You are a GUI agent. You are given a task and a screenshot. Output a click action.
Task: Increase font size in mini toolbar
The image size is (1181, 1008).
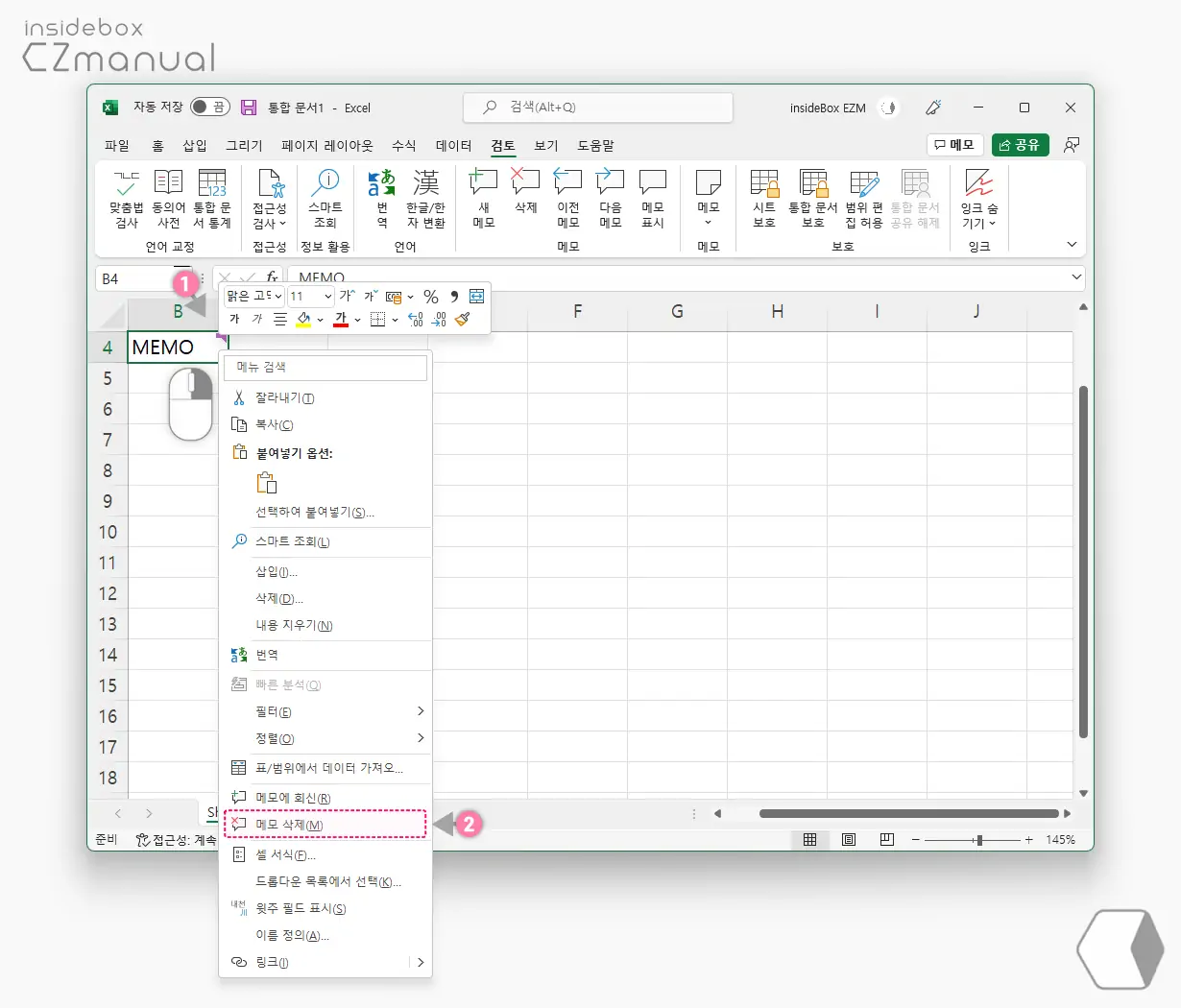tap(347, 297)
